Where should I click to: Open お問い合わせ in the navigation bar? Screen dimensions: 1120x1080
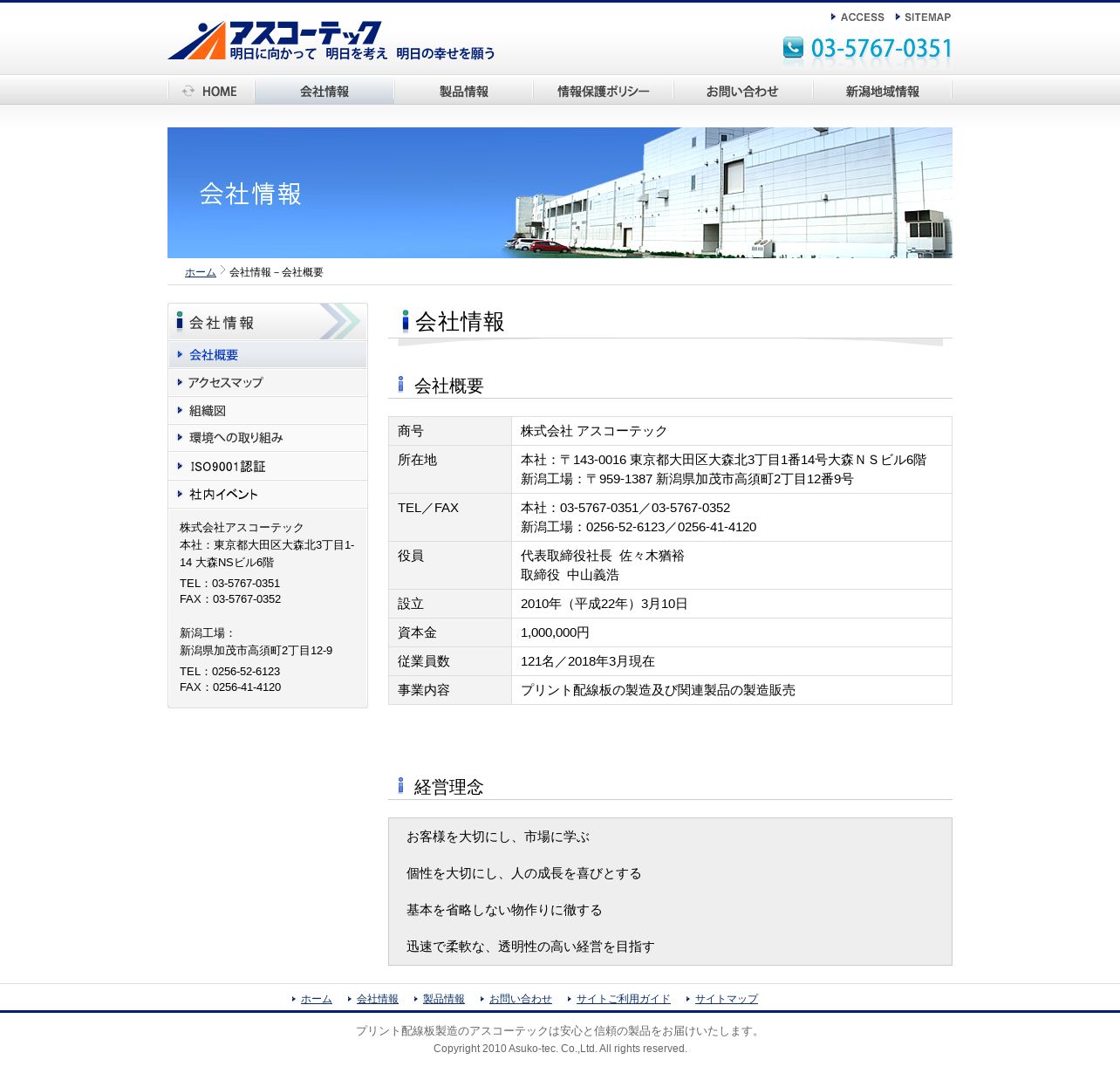(x=743, y=92)
